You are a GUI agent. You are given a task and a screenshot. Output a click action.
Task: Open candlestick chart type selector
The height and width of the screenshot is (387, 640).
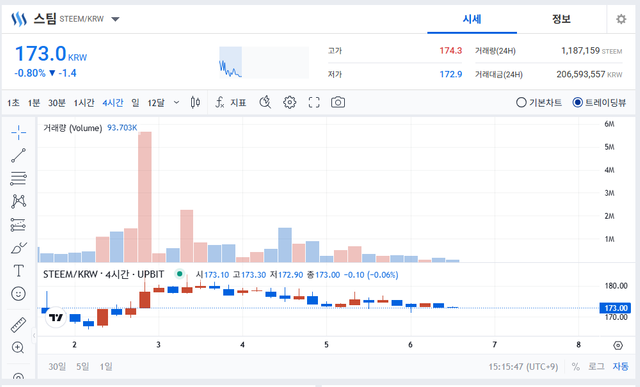(x=196, y=102)
